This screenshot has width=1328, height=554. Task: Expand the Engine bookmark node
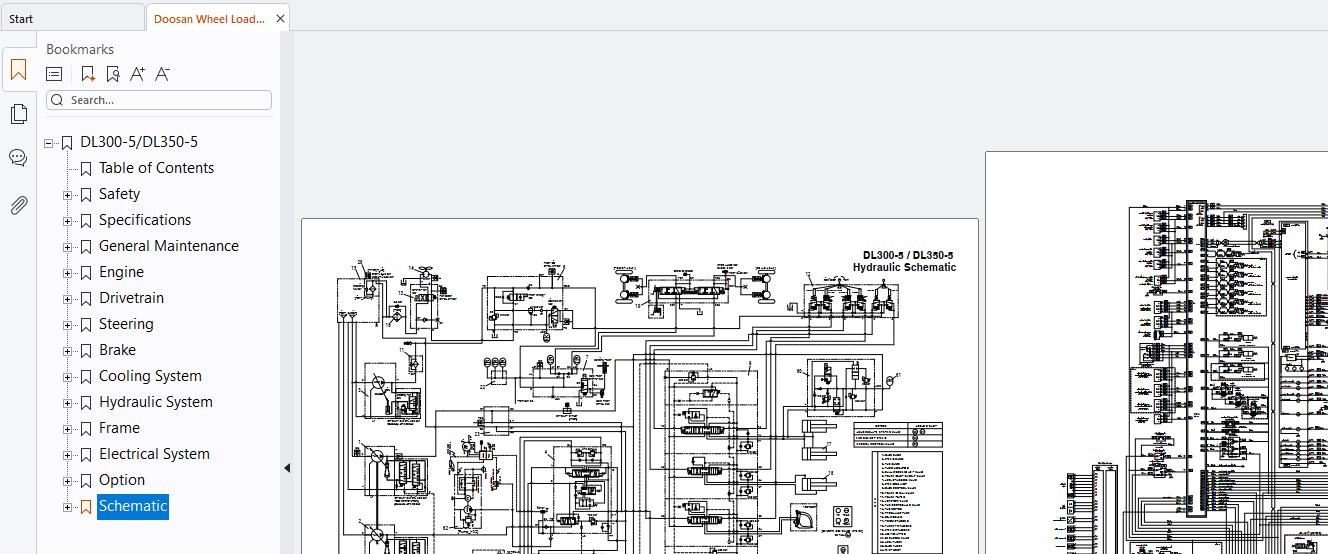click(67, 273)
